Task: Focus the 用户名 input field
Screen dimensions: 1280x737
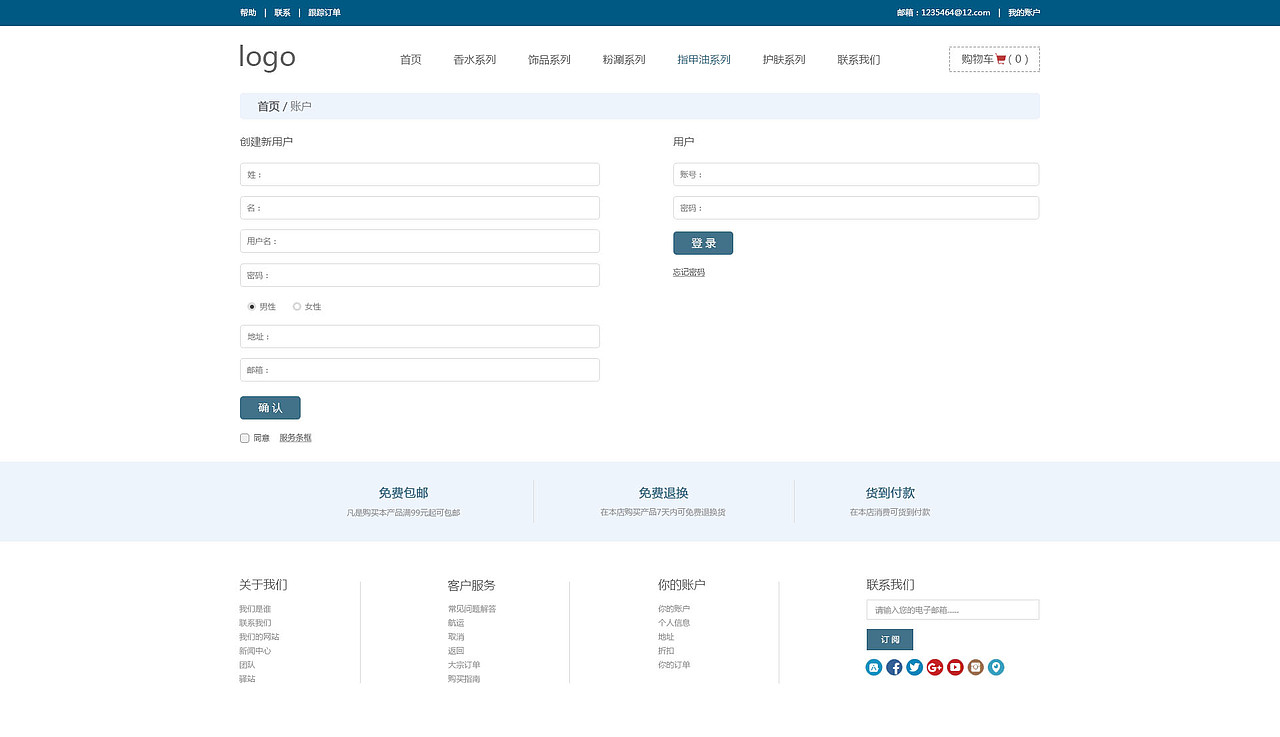Action: pyautogui.click(x=420, y=241)
